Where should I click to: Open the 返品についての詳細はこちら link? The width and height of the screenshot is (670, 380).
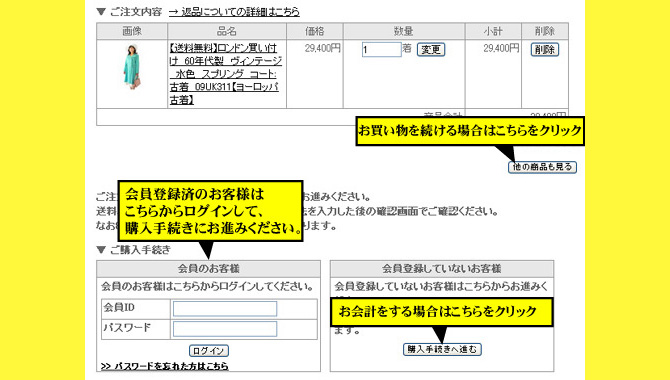pos(234,12)
